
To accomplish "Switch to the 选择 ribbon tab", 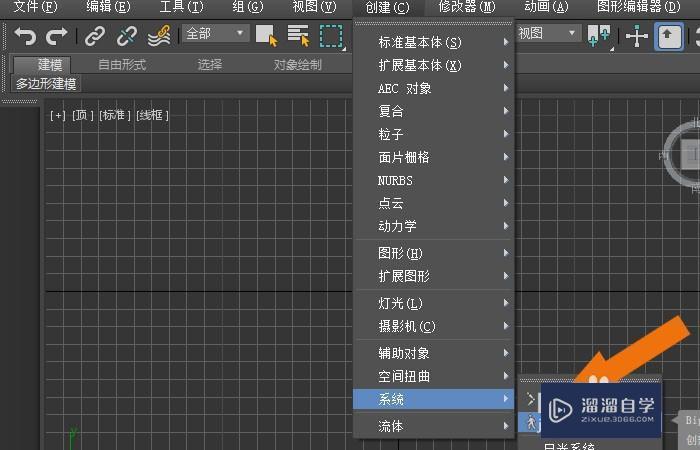I will (210, 65).
